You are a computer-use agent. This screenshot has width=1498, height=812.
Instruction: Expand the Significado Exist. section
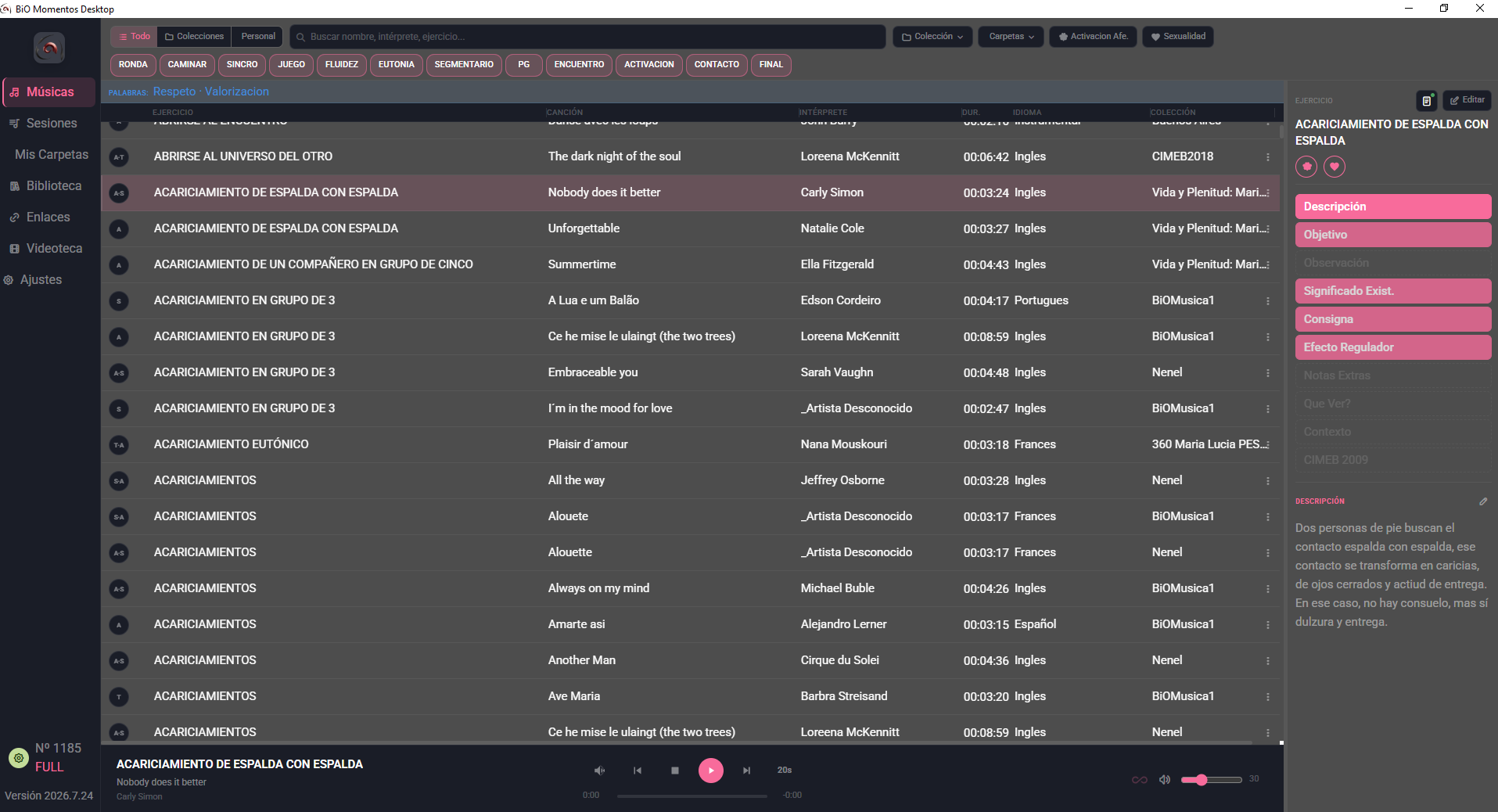tap(1393, 291)
